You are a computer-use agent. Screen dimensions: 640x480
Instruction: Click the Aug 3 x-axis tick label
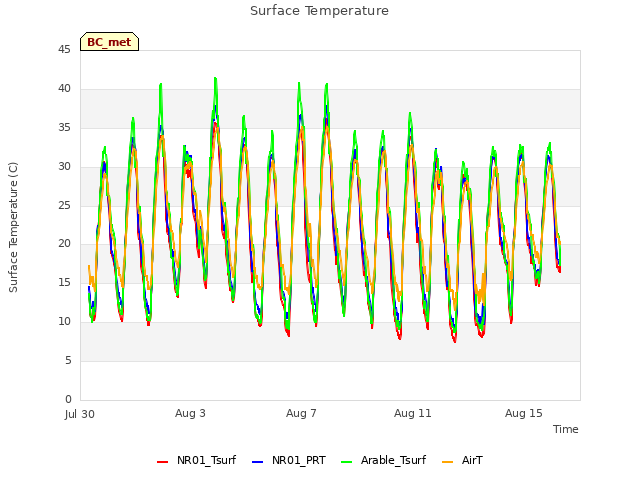tap(190, 413)
